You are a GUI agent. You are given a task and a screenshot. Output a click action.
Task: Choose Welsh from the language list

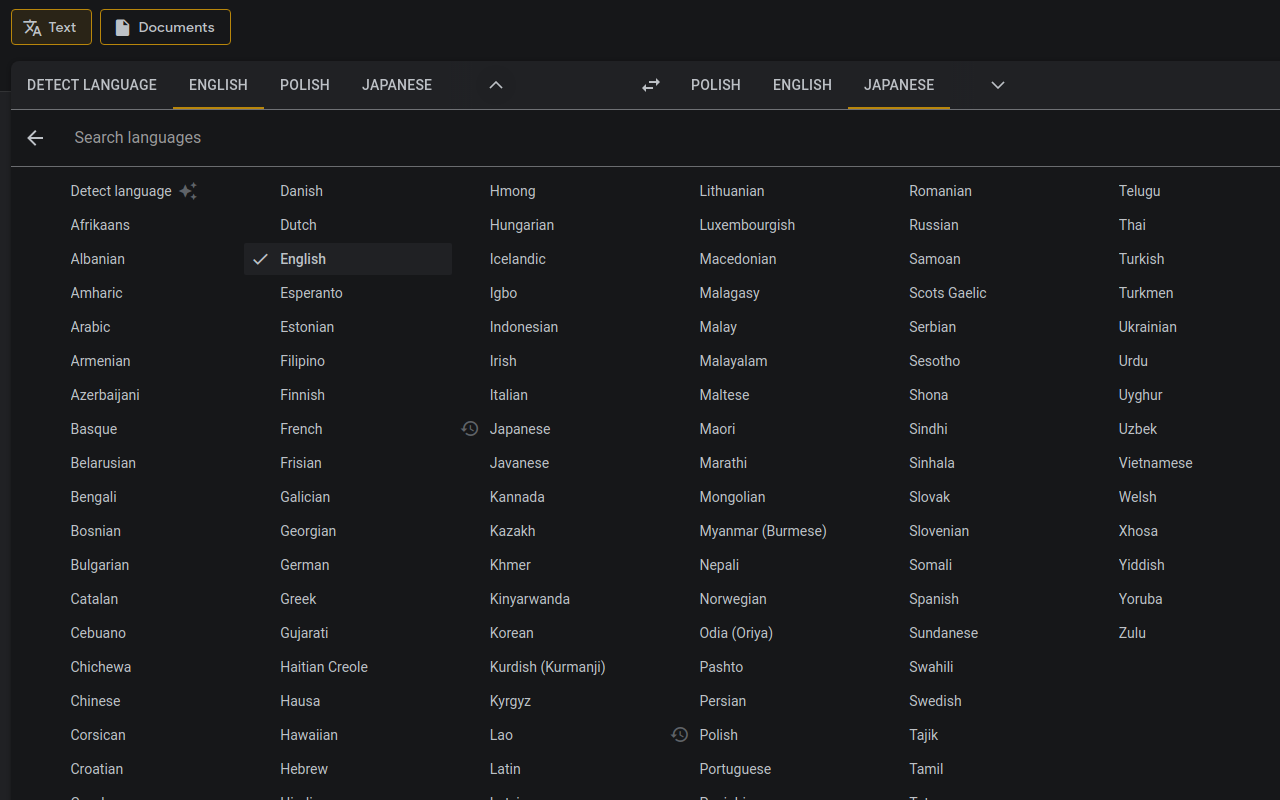coord(1138,497)
